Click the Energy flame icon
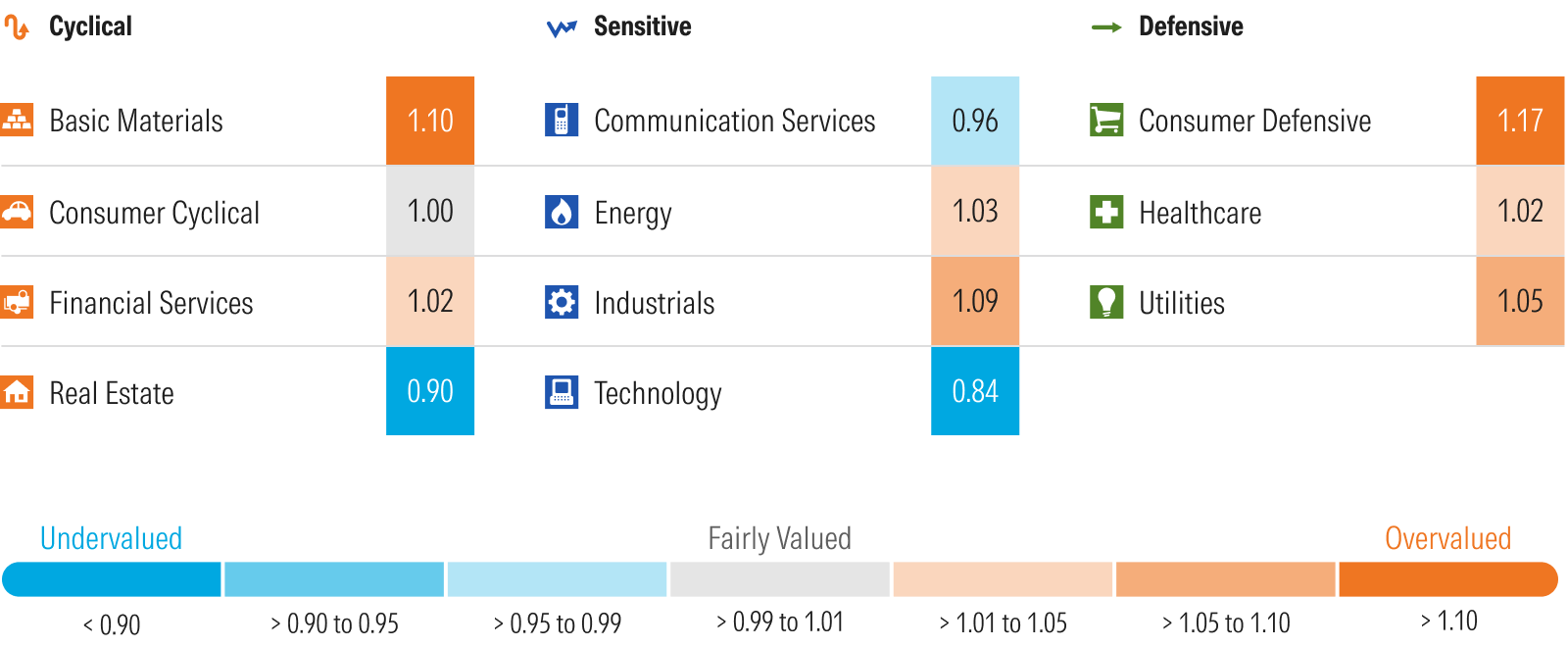Viewport: 1568px width, 647px height. point(562,212)
